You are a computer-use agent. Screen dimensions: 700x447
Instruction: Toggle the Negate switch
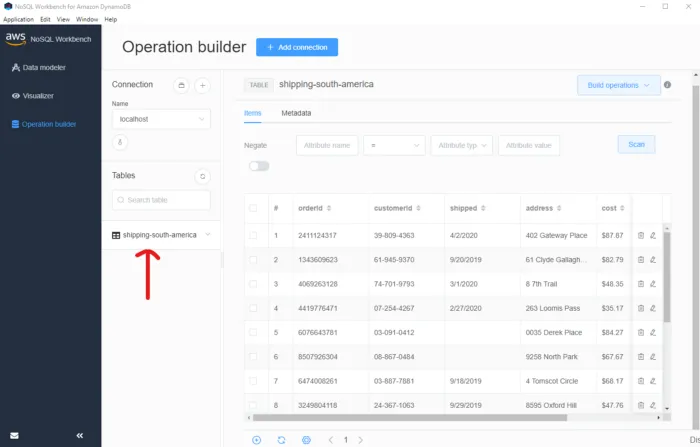pos(259,166)
